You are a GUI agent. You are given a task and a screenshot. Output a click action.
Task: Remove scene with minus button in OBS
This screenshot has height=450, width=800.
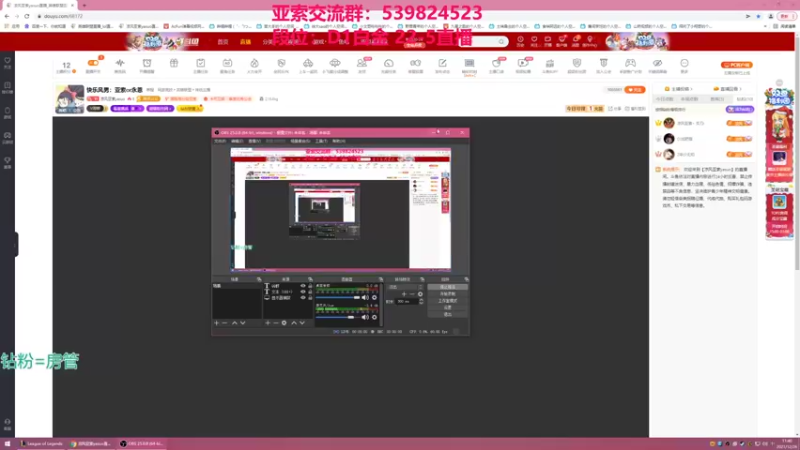(x=224, y=323)
